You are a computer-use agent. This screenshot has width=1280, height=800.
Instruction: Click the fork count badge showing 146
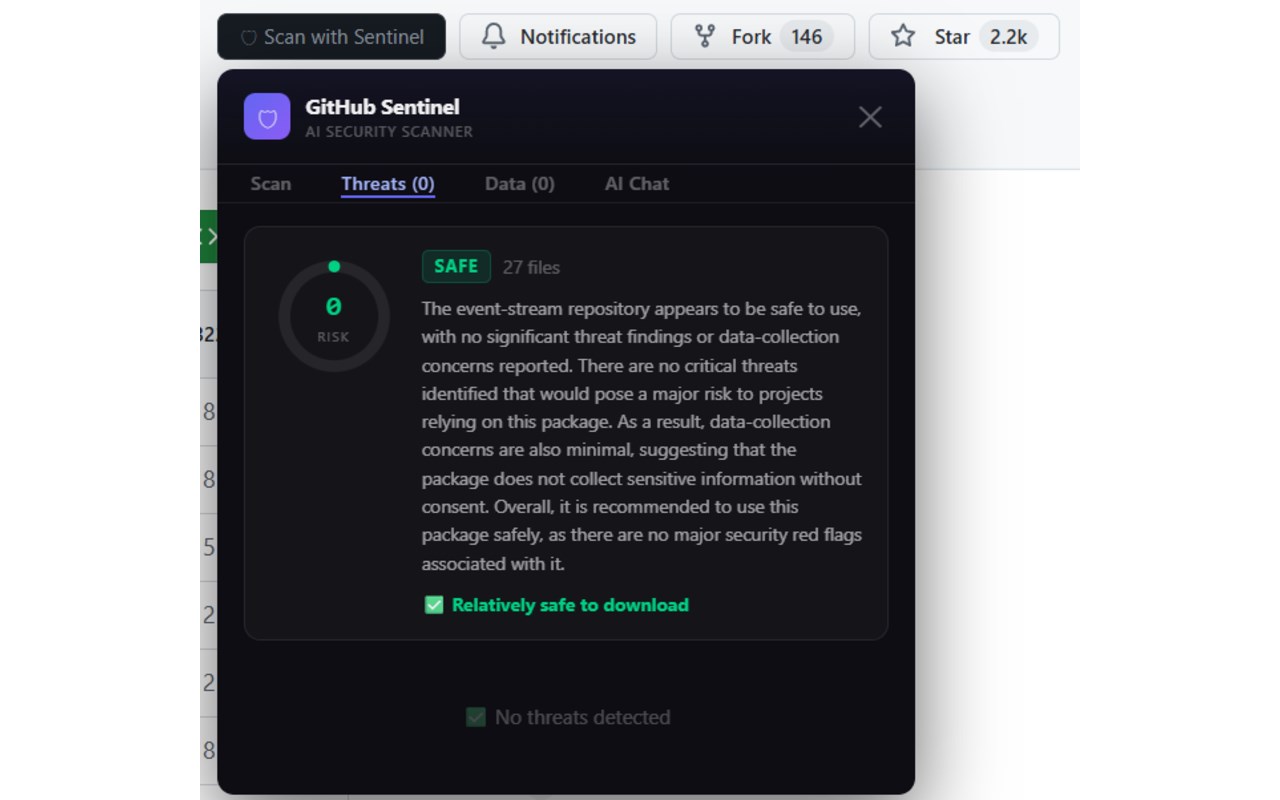pyautogui.click(x=806, y=37)
